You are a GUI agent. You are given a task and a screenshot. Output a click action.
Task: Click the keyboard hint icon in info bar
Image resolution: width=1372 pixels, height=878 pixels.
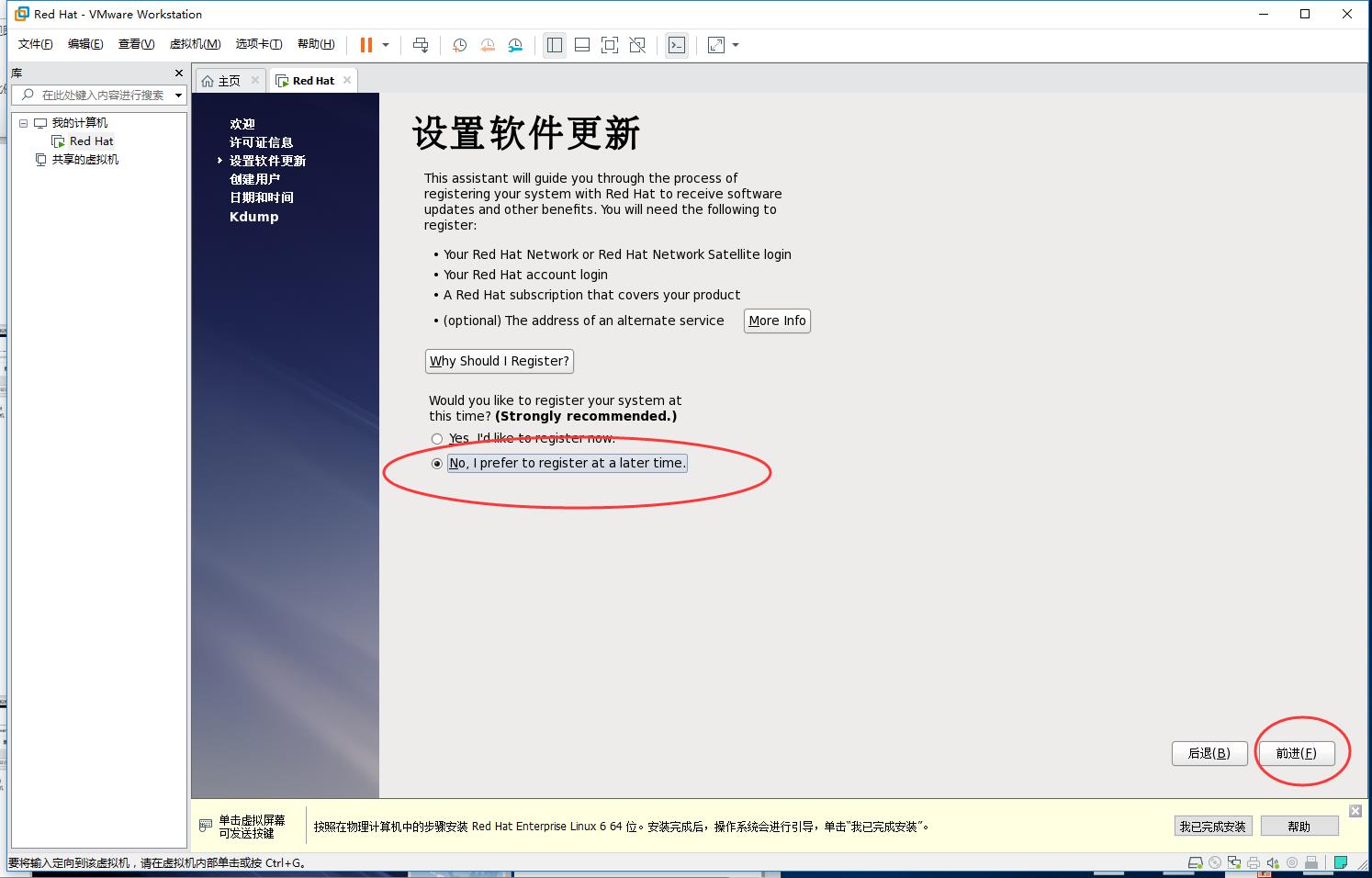click(x=206, y=826)
